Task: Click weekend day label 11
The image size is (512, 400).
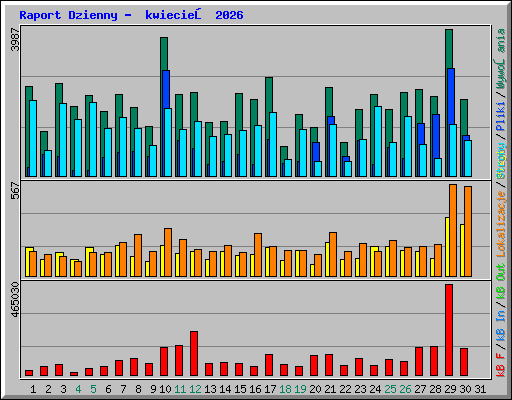Action: click(x=180, y=389)
